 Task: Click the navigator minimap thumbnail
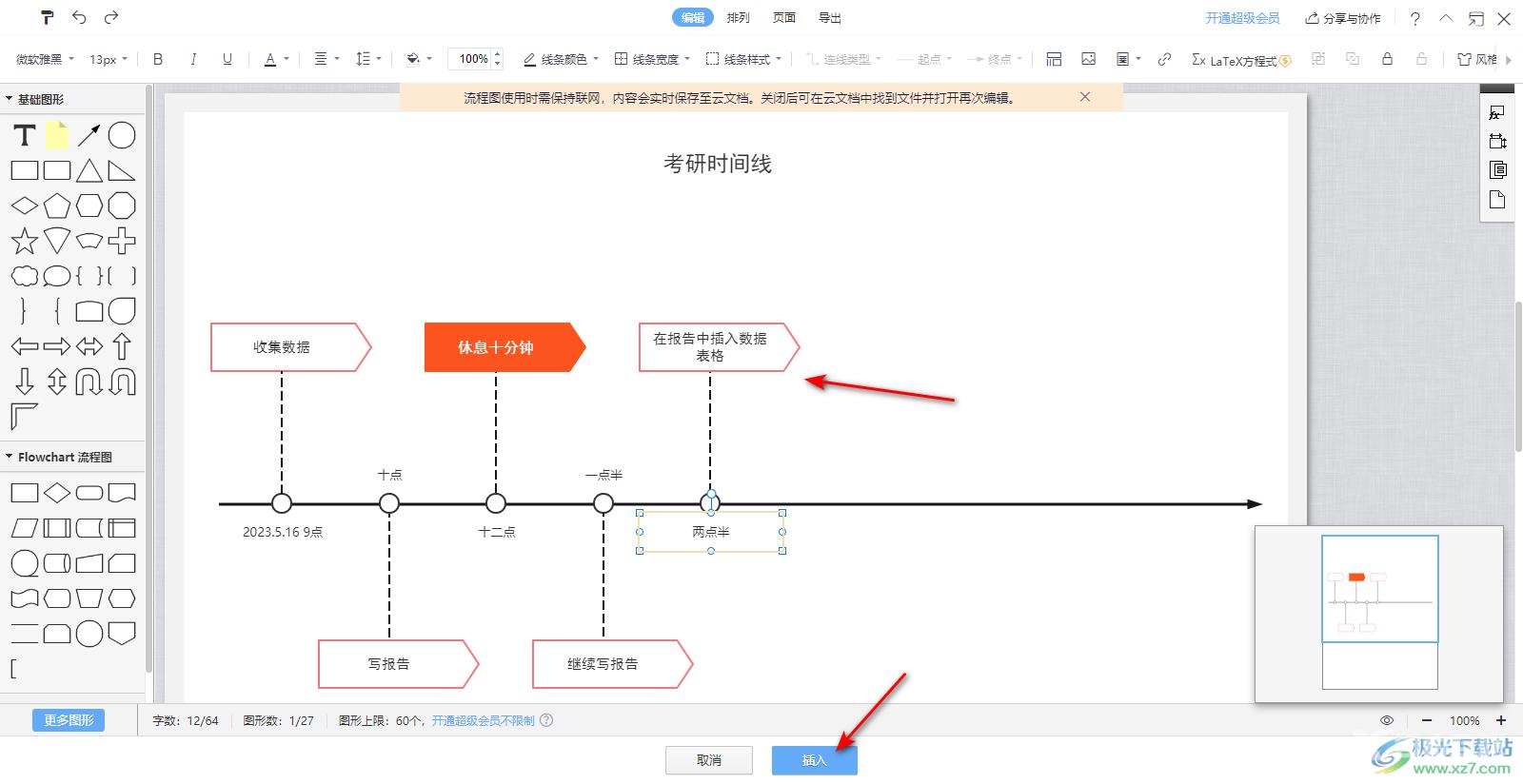pyautogui.click(x=1379, y=614)
